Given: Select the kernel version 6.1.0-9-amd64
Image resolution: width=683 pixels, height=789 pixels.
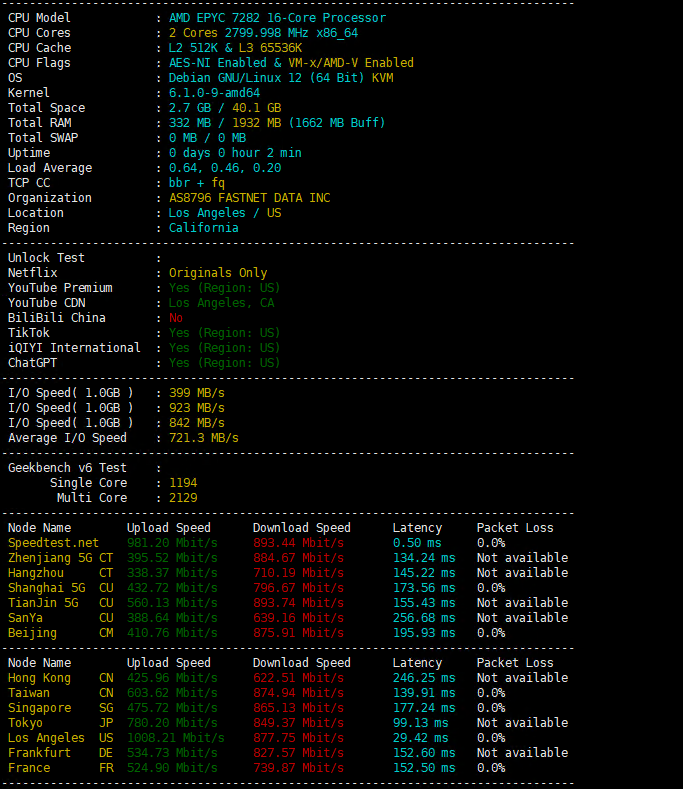Looking at the screenshot, I should tap(215, 93).
